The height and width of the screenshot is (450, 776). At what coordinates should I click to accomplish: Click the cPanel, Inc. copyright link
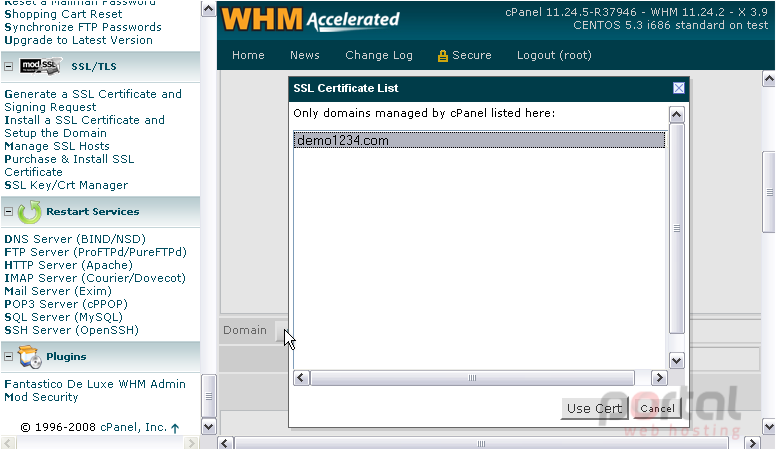[x=133, y=427]
